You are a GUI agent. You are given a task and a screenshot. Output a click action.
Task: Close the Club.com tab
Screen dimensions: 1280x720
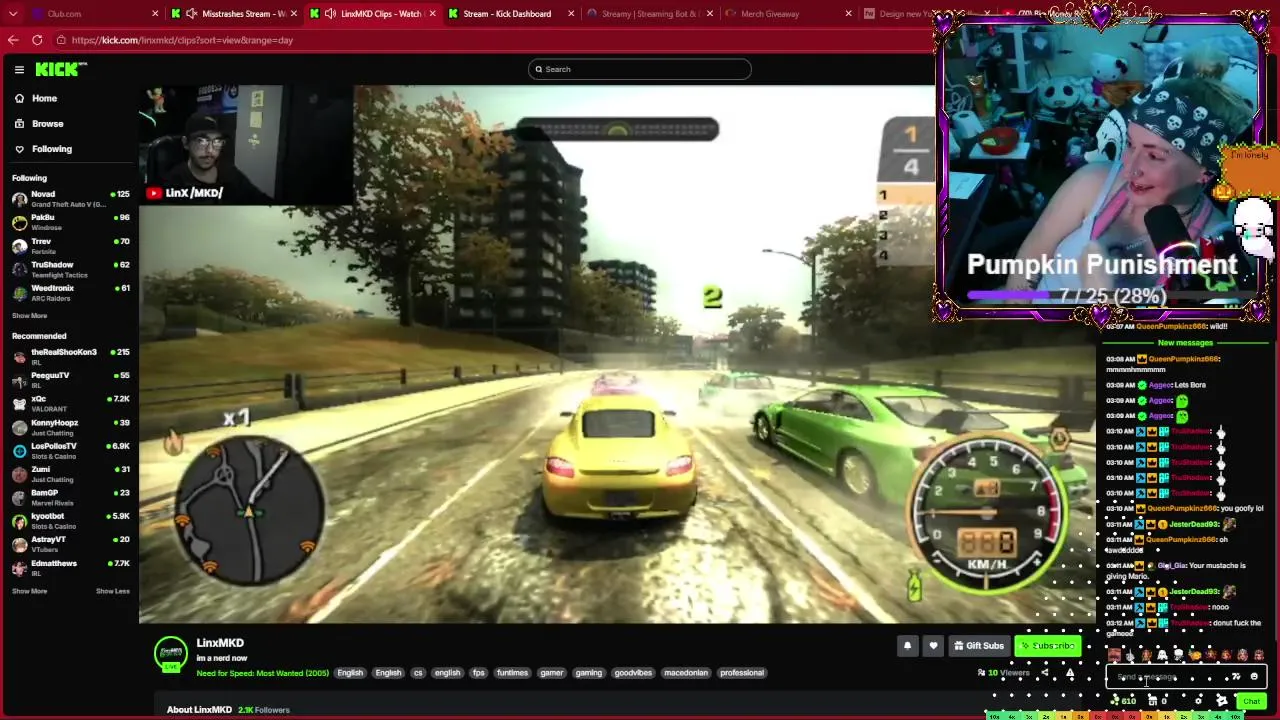[155, 14]
